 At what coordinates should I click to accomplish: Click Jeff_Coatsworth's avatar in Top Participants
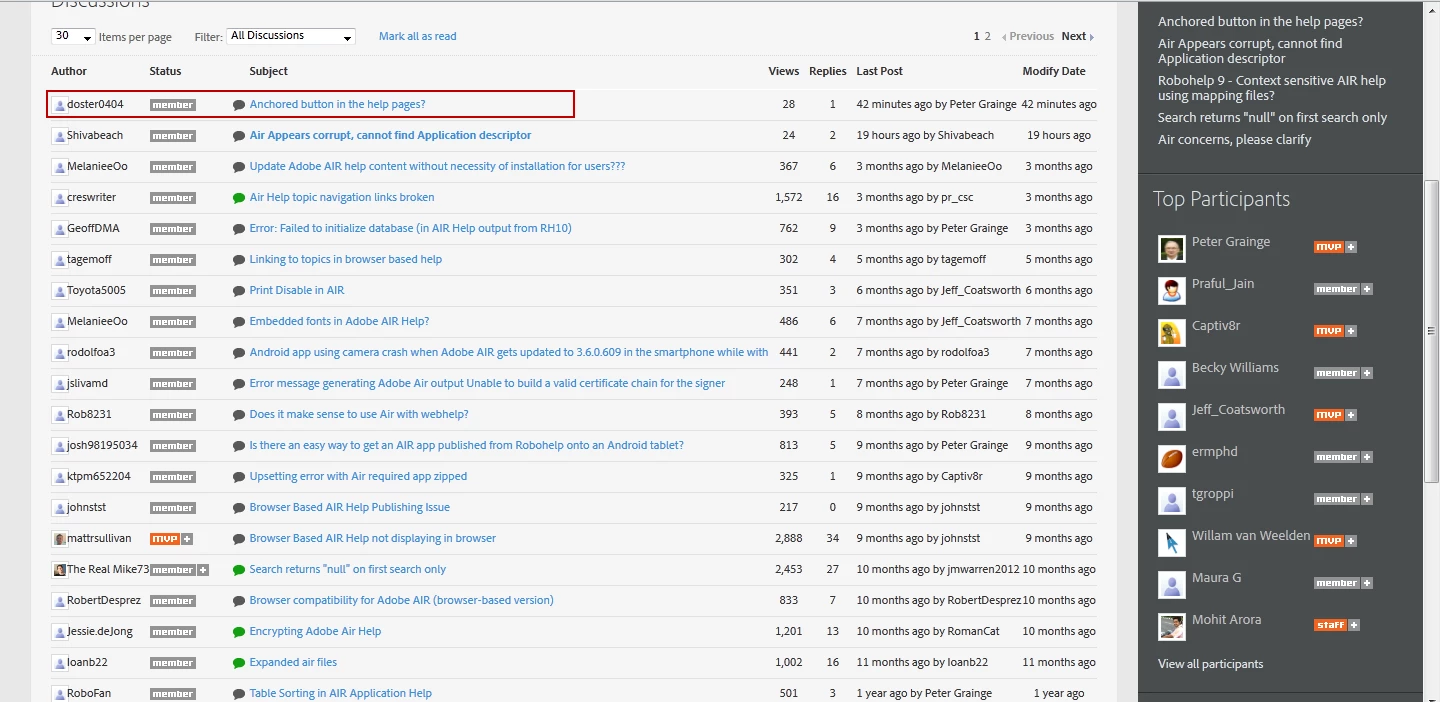coord(1171,417)
